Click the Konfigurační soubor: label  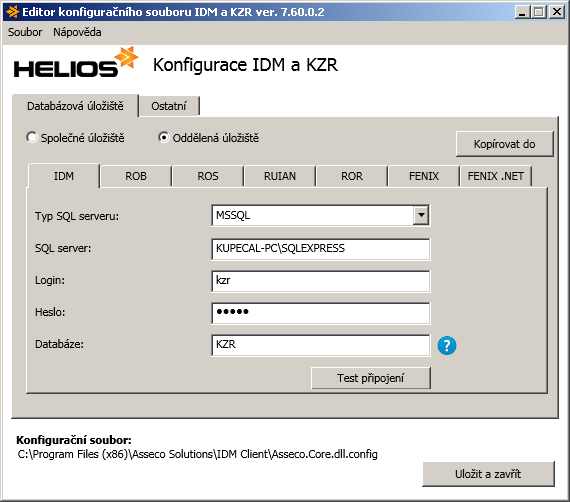coord(74,440)
